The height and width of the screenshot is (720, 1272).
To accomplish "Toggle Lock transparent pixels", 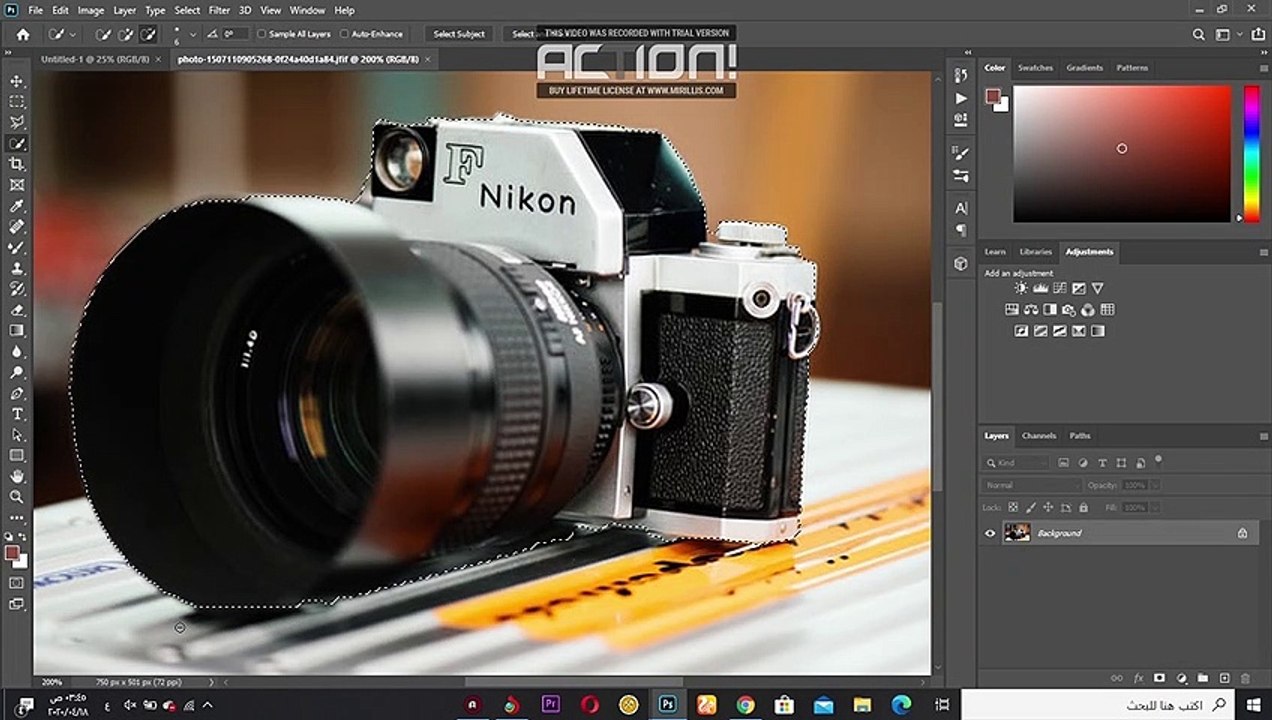I will (1013, 508).
